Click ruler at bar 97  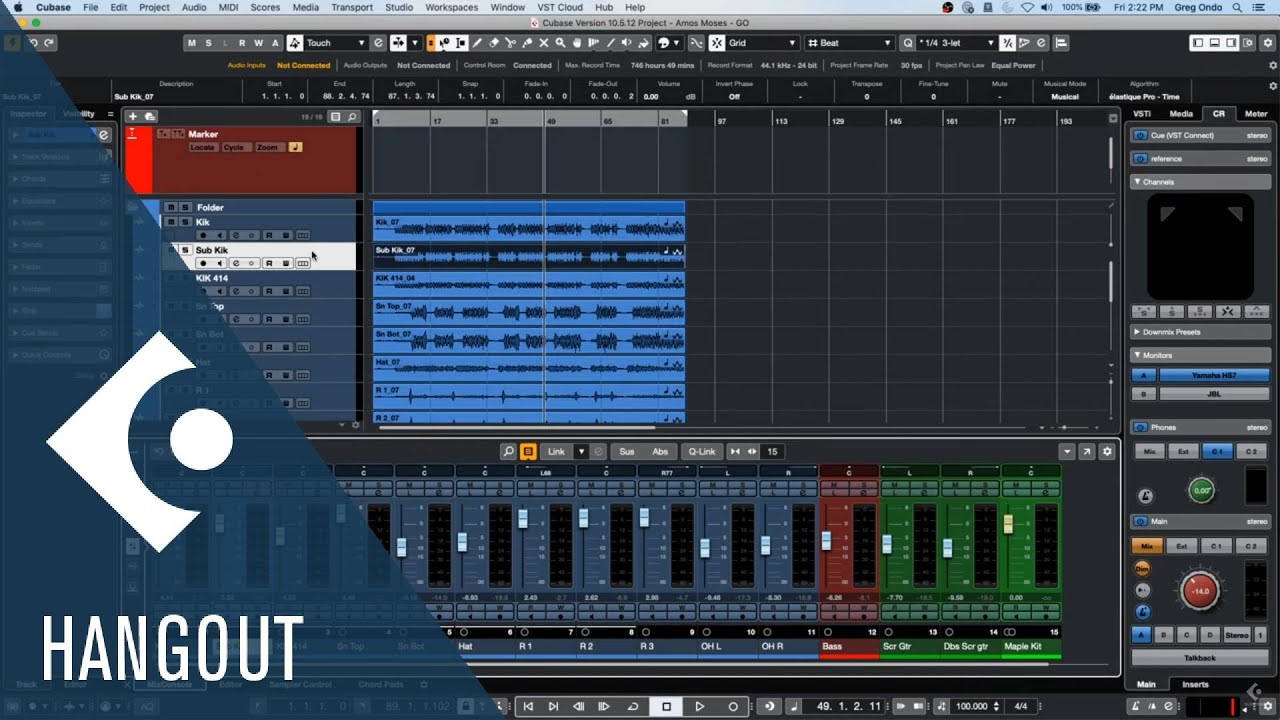(721, 120)
